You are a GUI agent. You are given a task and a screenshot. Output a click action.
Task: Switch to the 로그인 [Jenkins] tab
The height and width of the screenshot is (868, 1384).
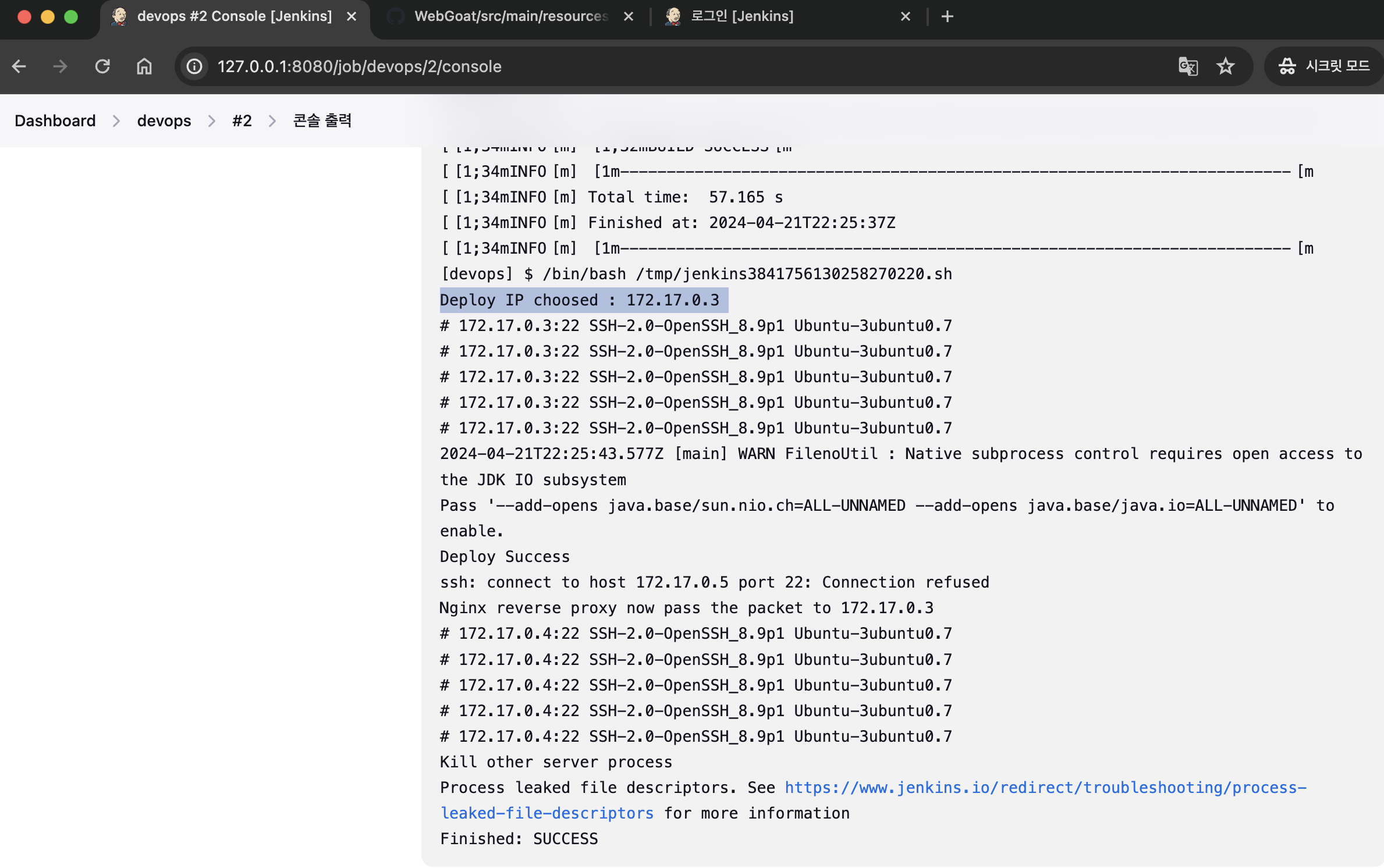tap(741, 16)
